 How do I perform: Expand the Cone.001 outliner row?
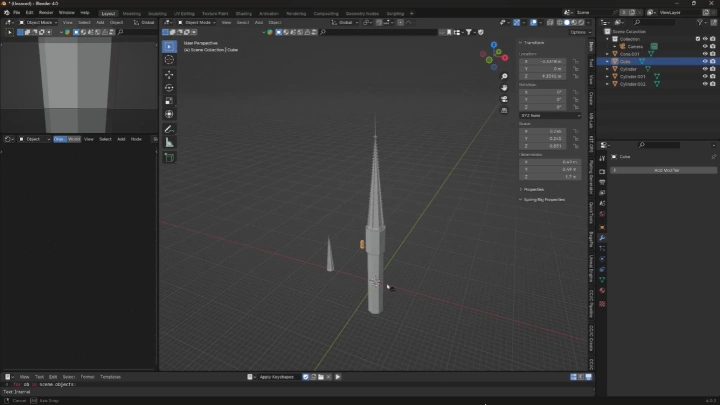tap(608, 54)
